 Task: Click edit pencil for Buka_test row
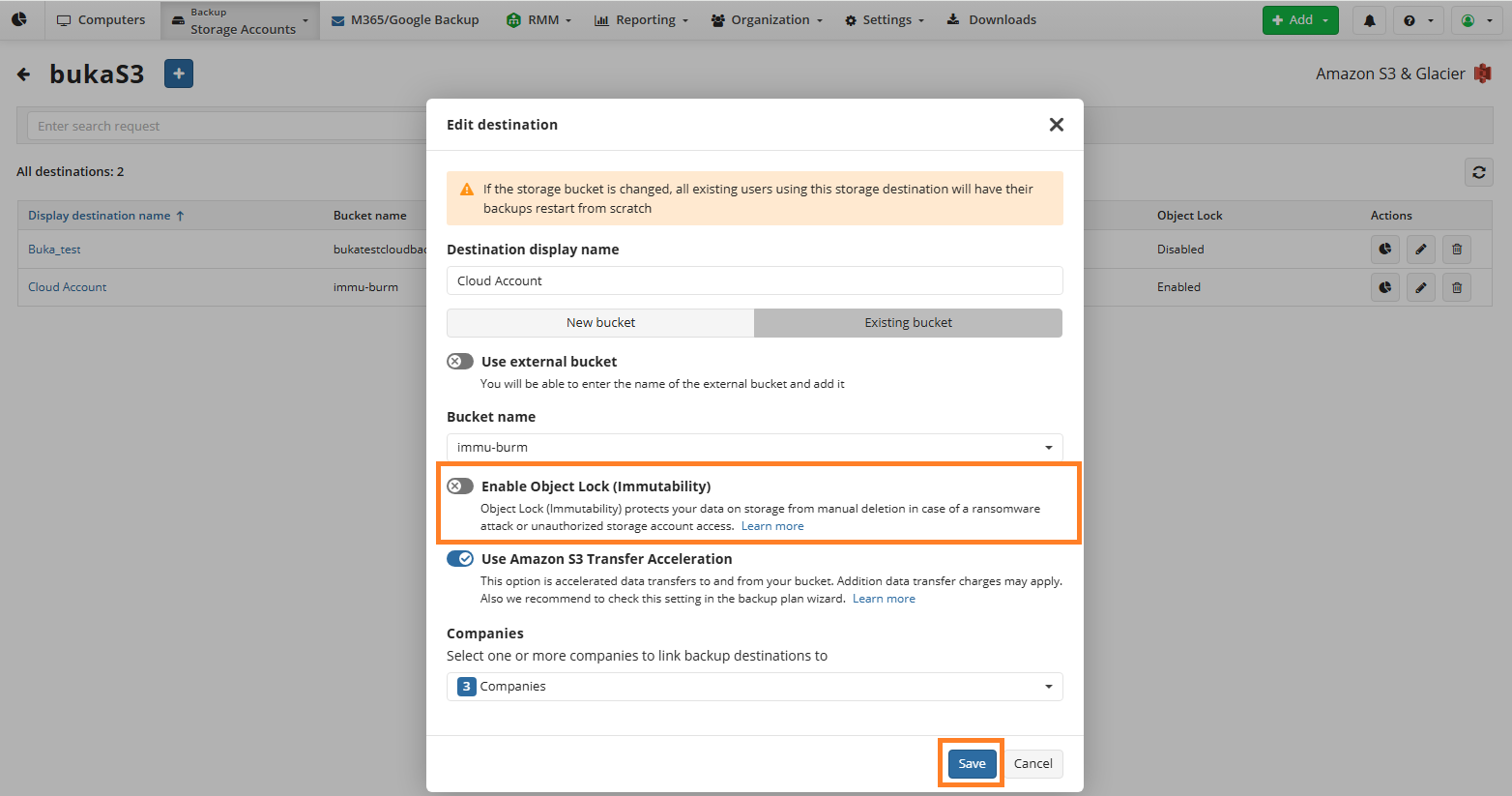1420,250
